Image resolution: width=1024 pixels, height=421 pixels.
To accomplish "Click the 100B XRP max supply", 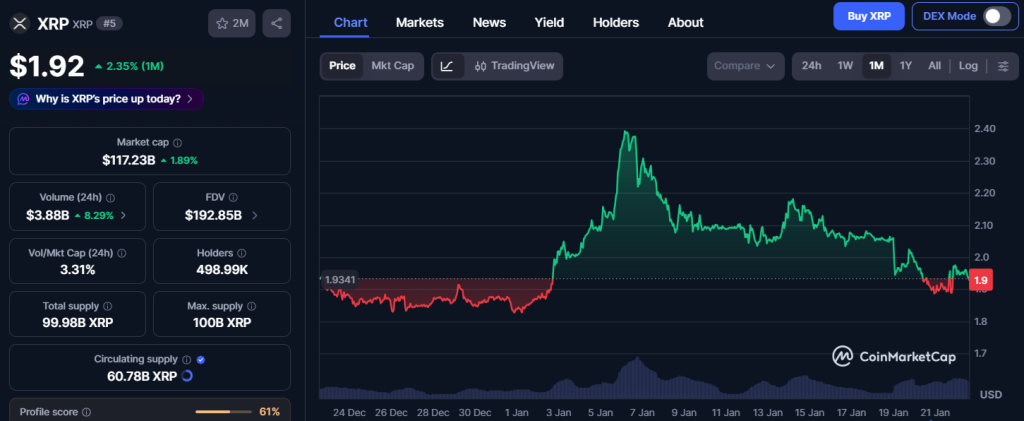I will (222, 322).
